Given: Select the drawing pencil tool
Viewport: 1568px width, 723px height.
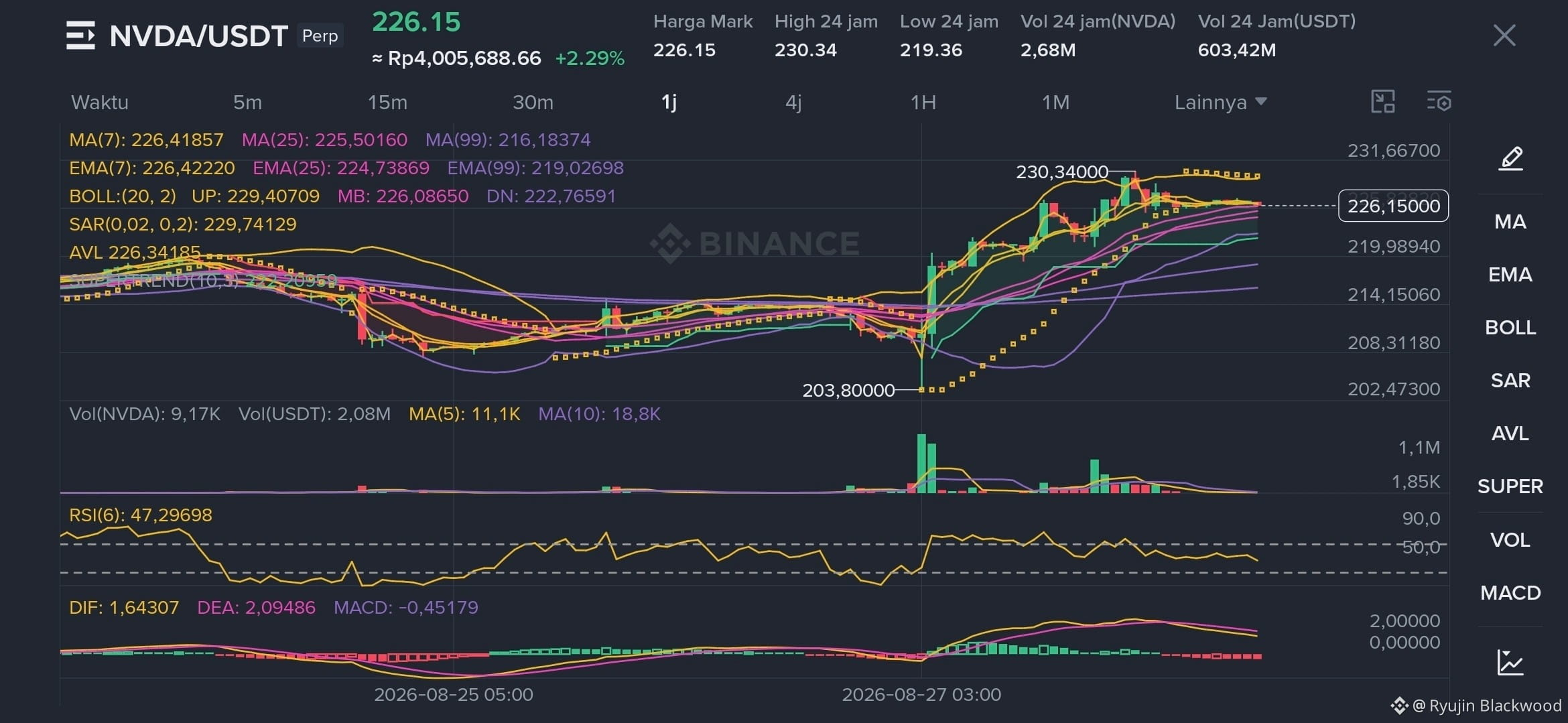Looking at the screenshot, I should (x=1510, y=159).
